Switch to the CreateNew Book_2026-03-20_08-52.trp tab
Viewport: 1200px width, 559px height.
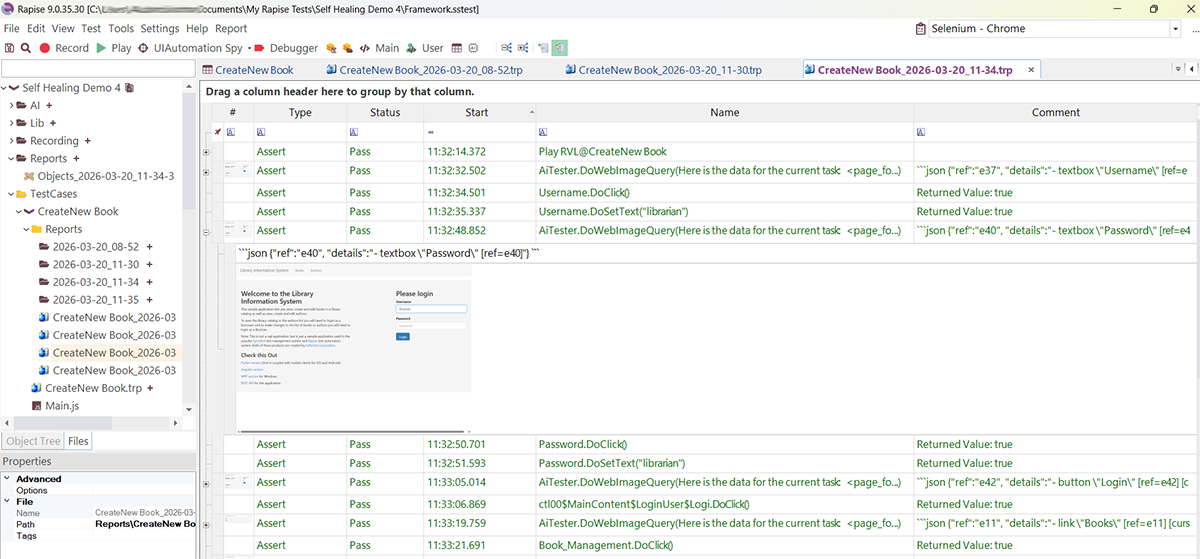coord(430,70)
